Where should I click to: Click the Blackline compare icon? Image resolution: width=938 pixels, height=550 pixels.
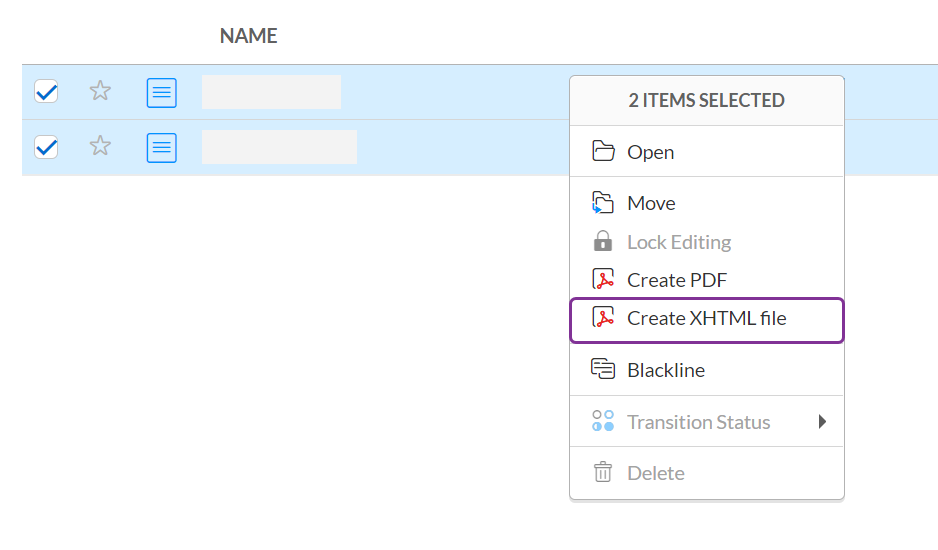(x=603, y=369)
